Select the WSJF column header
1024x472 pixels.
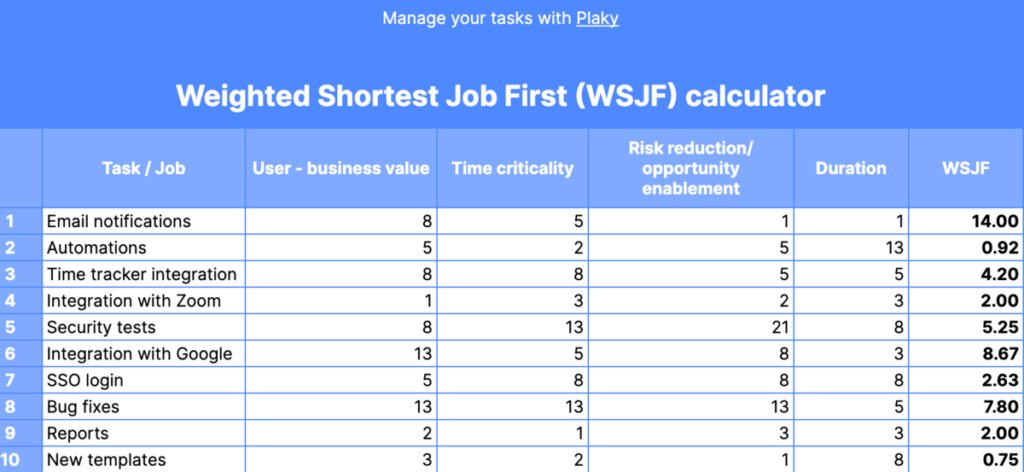coord(965,168)
